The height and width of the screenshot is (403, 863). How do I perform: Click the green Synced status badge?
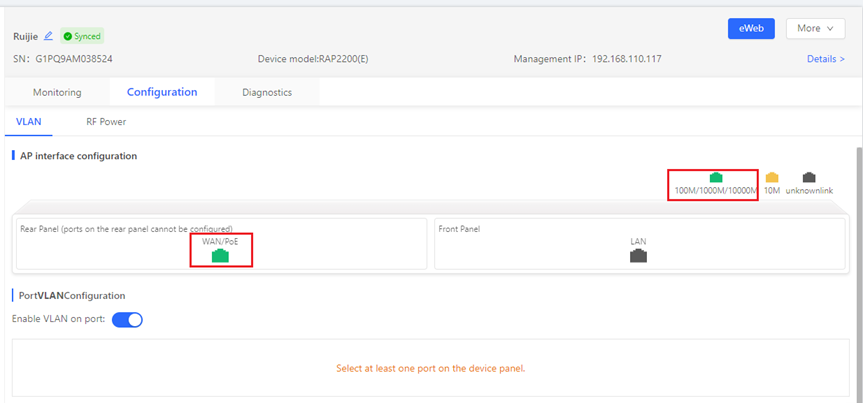coord(82,36)
